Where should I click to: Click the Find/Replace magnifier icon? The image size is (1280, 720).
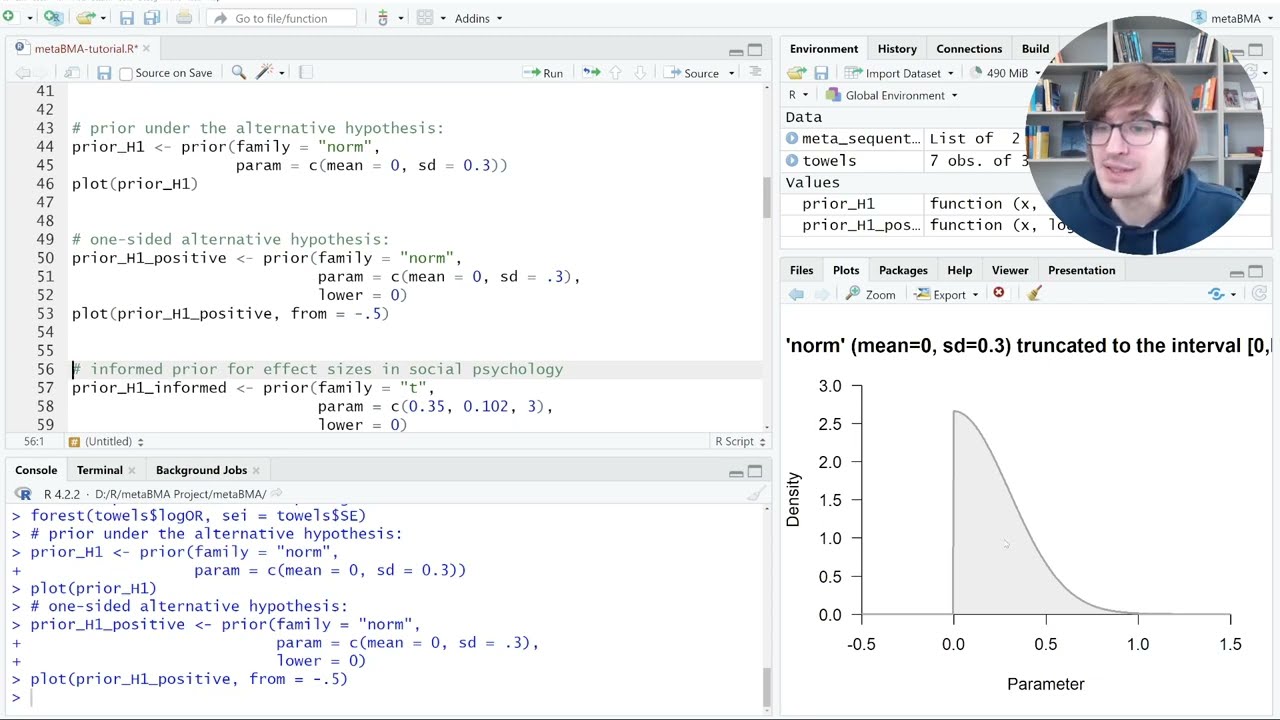click(239, 72)
